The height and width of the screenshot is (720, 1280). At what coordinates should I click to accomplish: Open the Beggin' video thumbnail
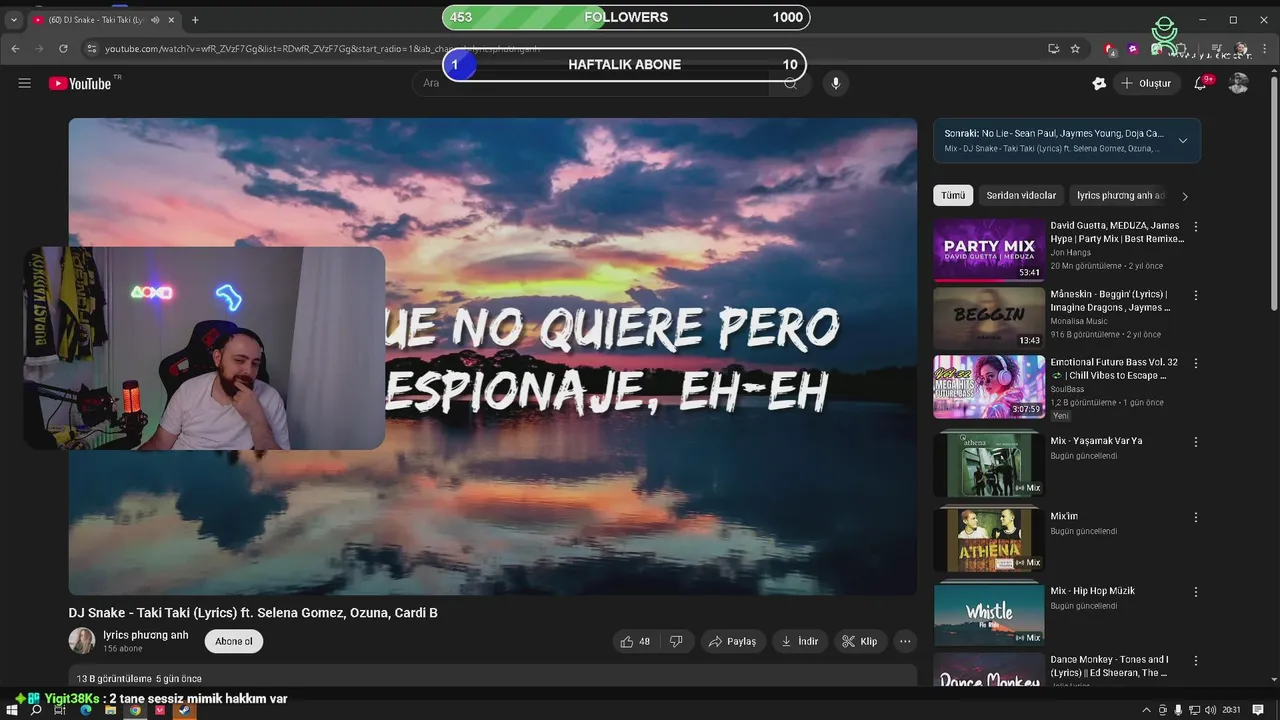coord(989,318)
